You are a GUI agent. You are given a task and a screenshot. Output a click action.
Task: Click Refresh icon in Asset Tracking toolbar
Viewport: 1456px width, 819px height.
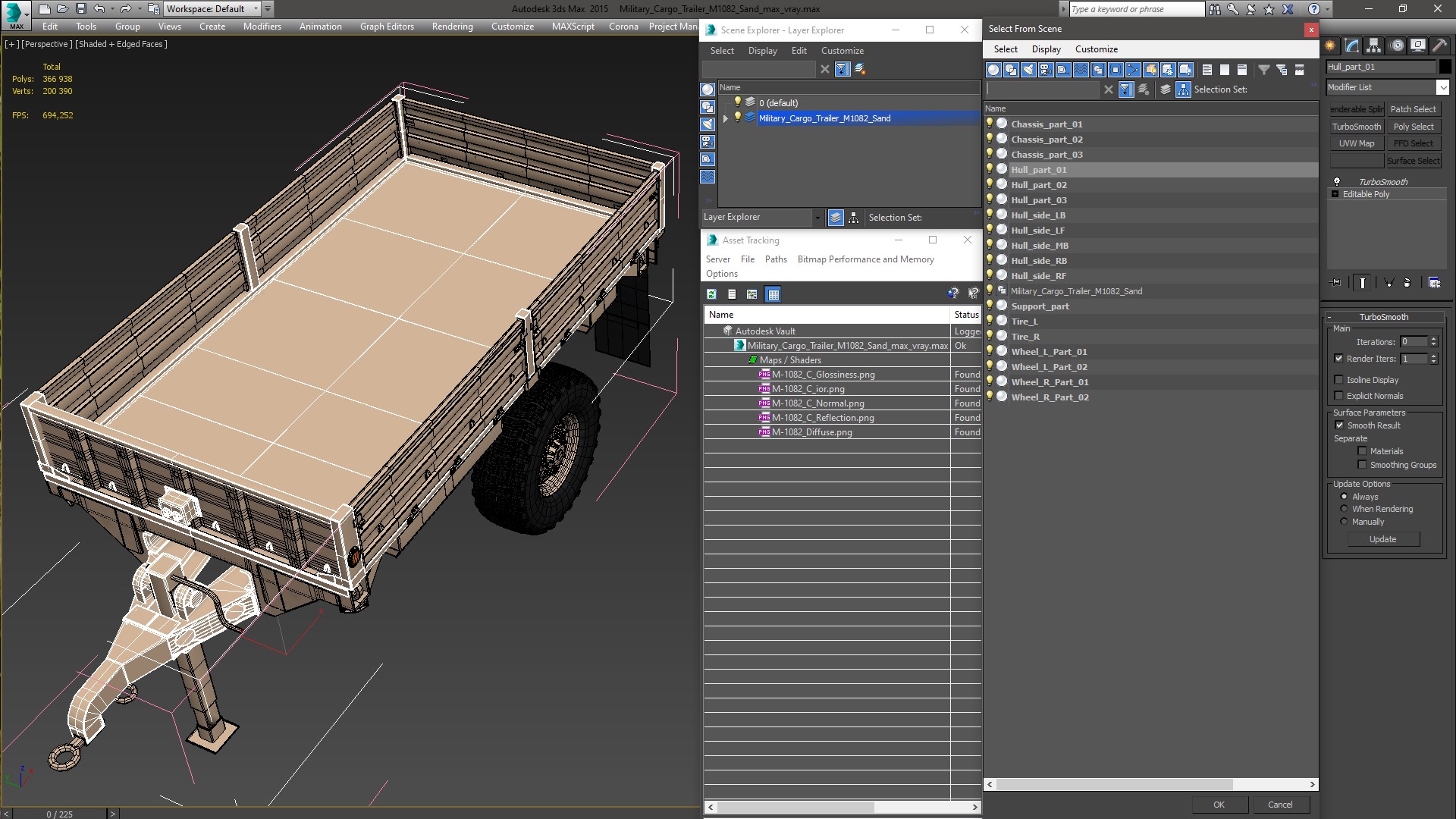tap(711, 294)
